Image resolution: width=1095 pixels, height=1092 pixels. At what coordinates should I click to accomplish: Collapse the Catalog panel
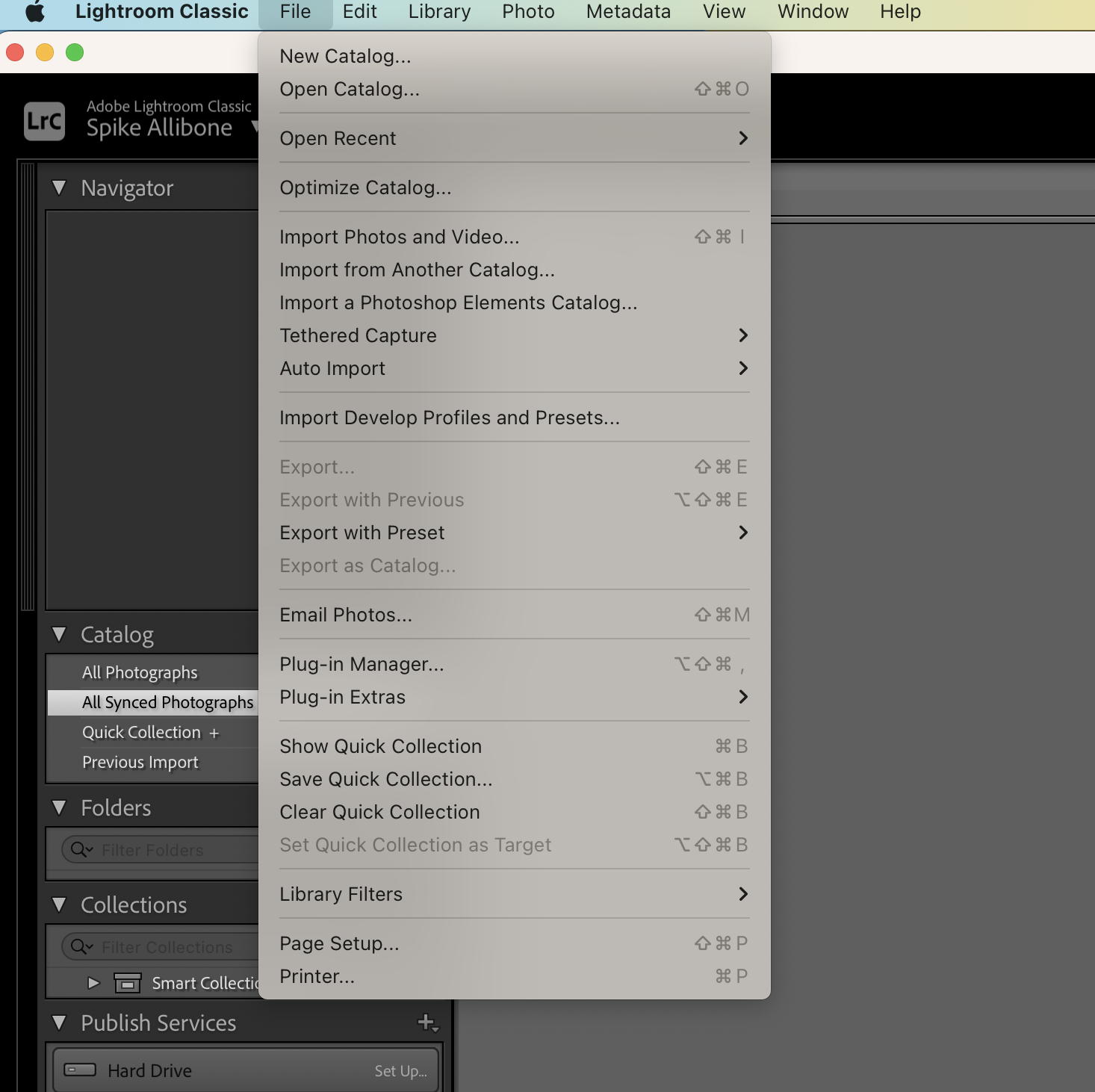click(x=60, y=634)
